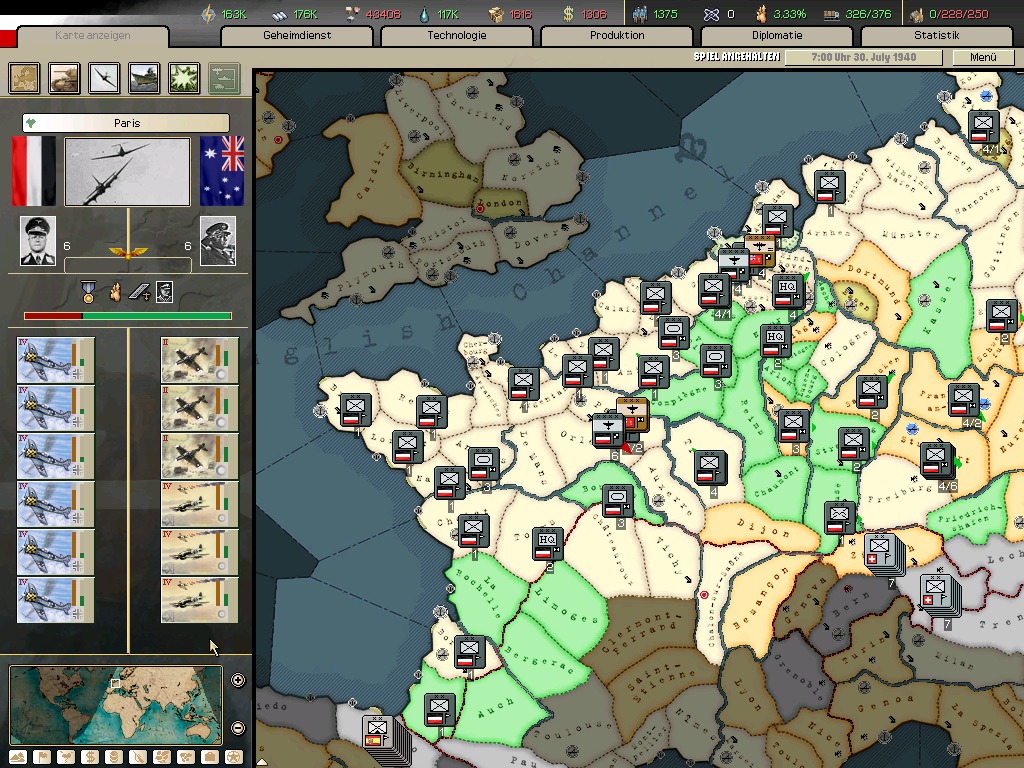The width and height of the screenshot is (1024, 768).
Task: Switch to the Technologie tab
Action: tap(457, 36)
